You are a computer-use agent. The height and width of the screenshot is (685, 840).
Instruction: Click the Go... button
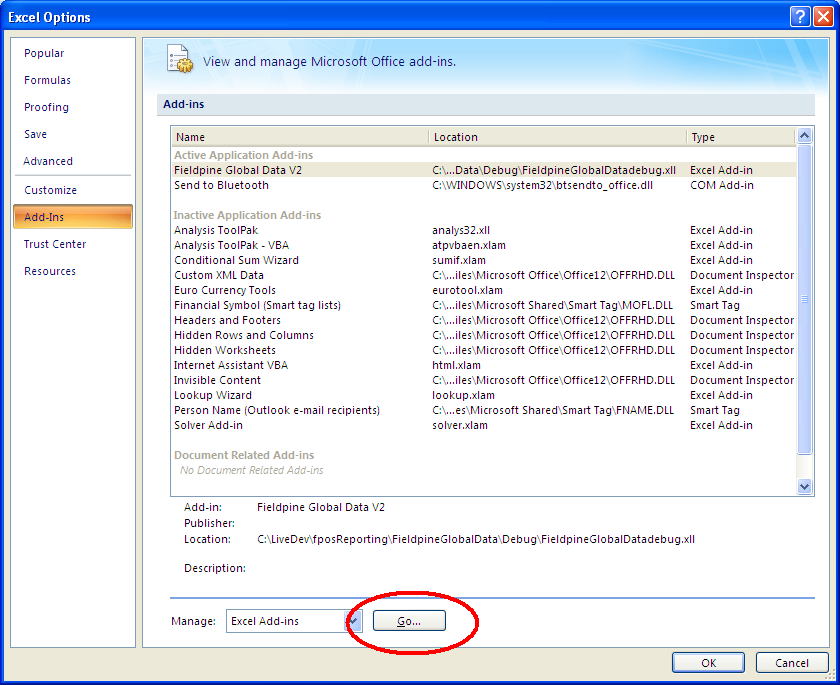(x=409, y=621)
